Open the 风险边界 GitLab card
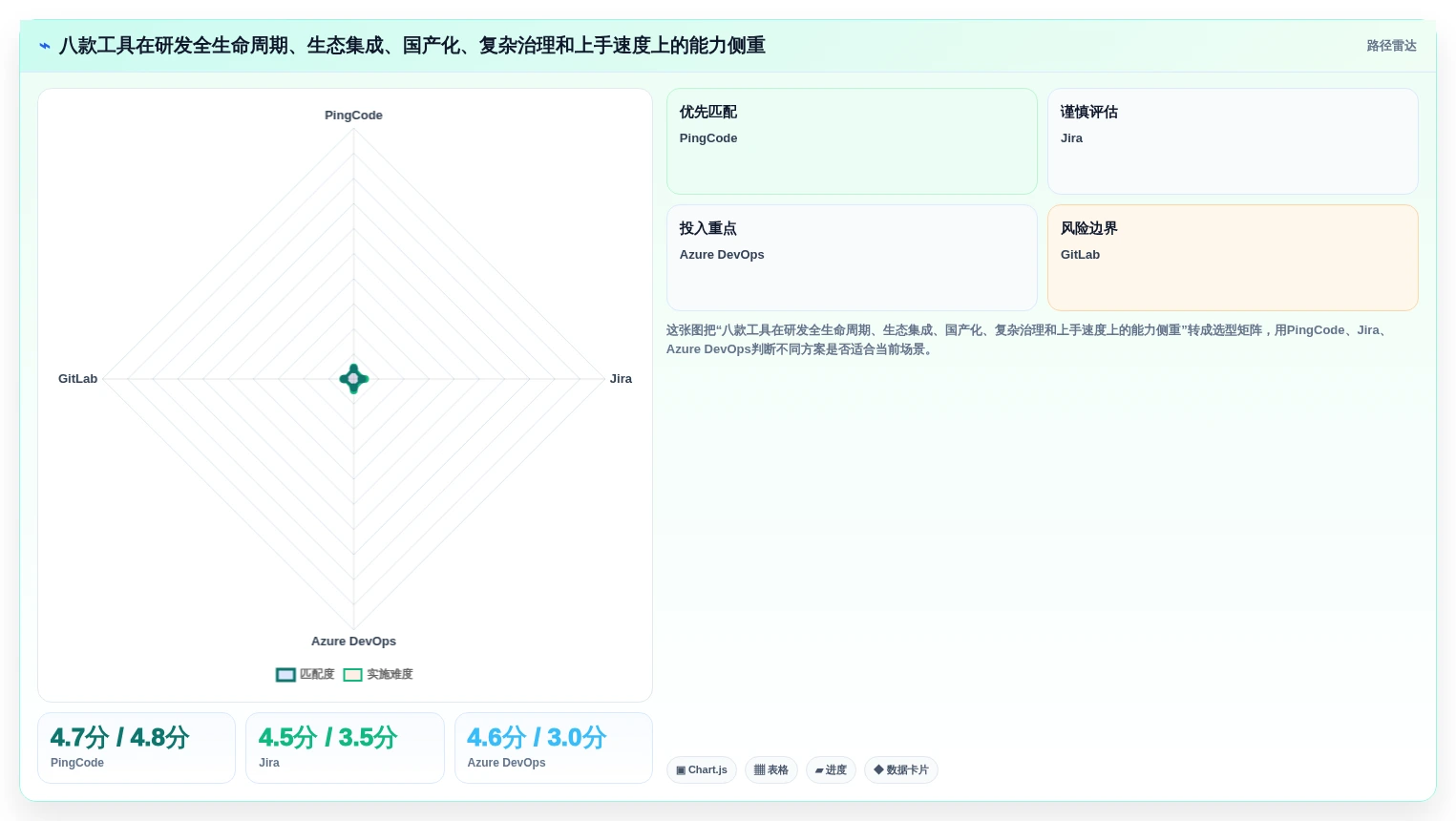The image size is (1456, 821). click(1233, 258)
